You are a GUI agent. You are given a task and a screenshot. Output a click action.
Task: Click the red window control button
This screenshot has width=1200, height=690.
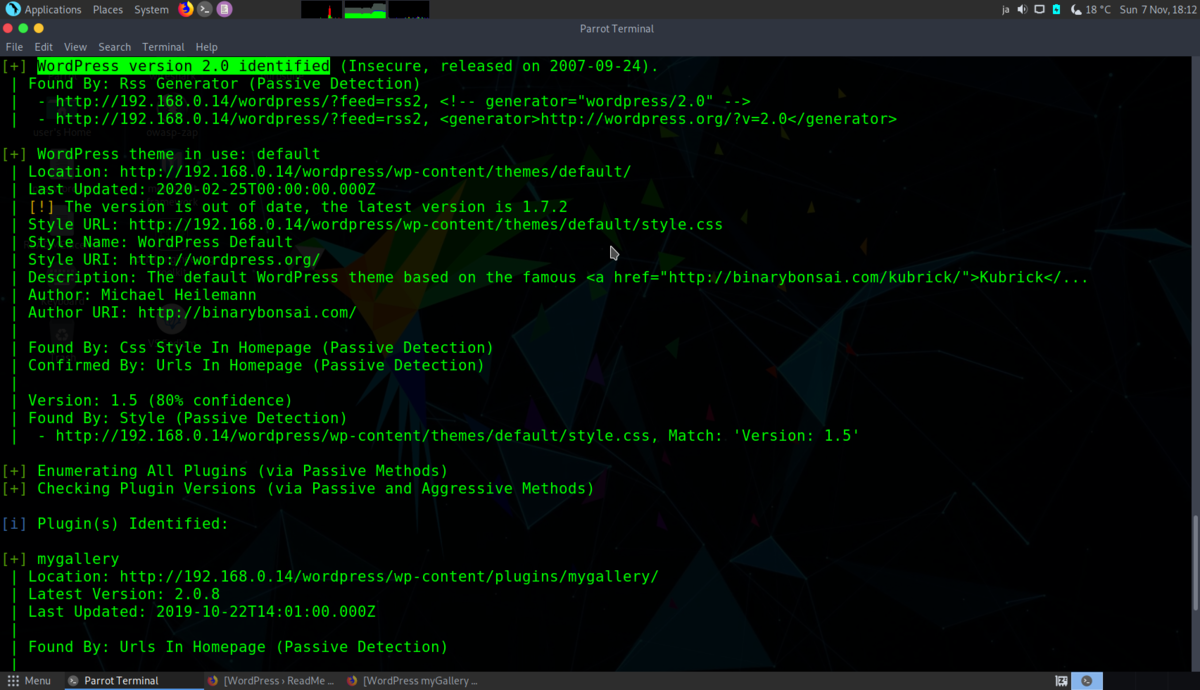pyautogui.click(x=9, y=29)
